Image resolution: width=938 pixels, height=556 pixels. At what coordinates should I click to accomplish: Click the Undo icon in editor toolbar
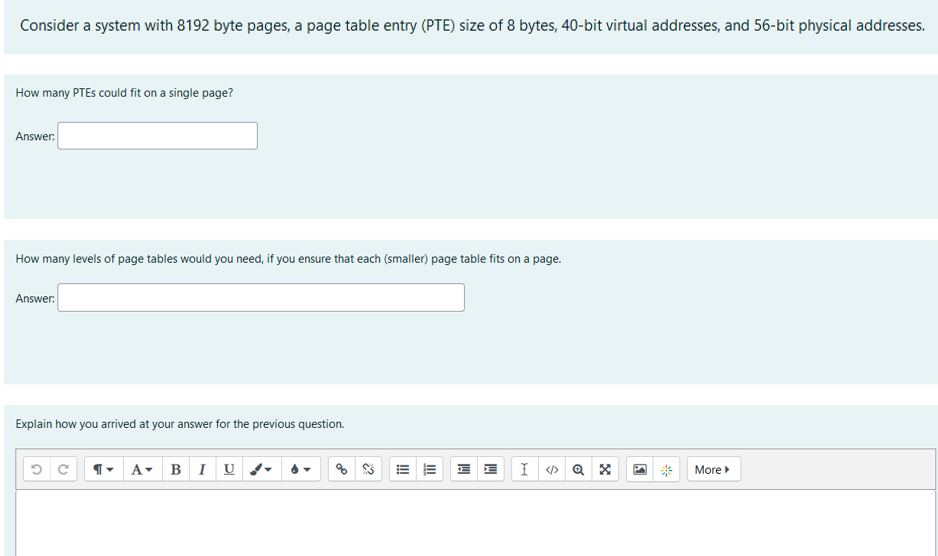36,469
